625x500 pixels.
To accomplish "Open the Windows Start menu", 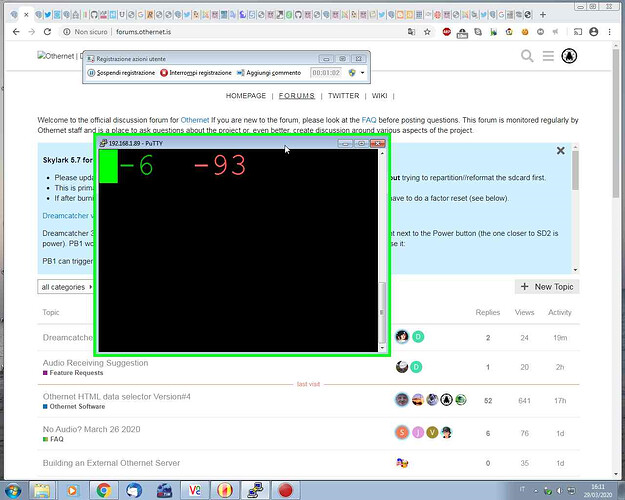I will (x=12, y=490).
